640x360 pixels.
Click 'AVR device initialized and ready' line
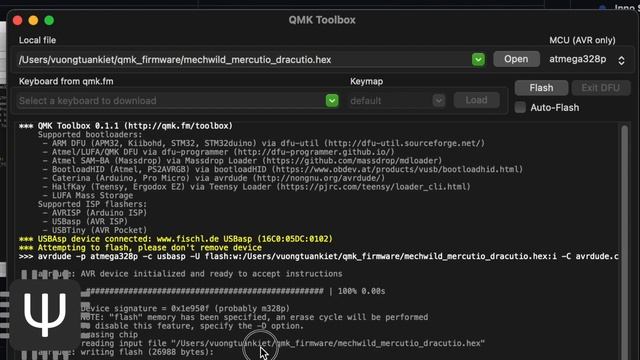coord(211,273)
